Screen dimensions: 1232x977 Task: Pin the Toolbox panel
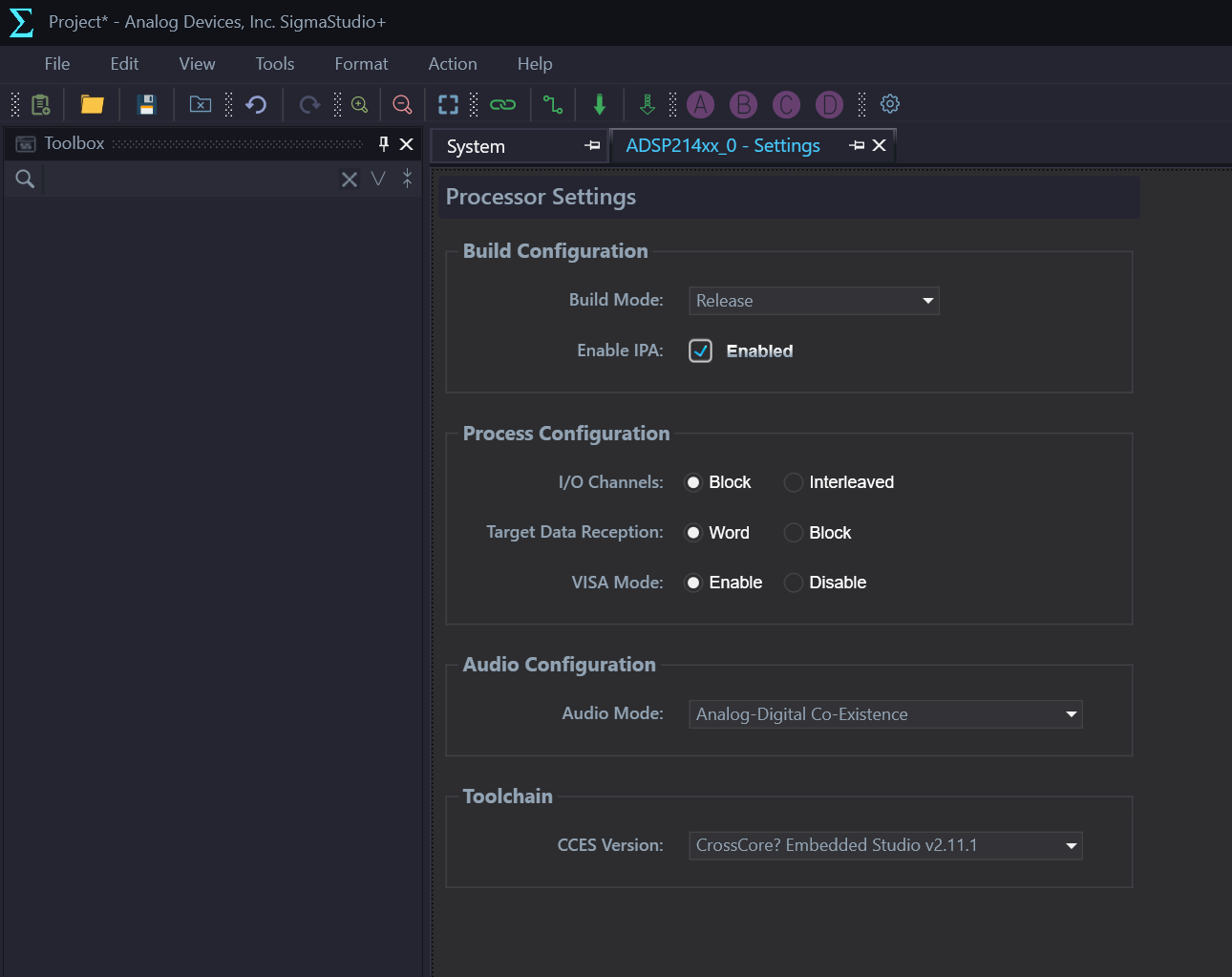(384, 144)
